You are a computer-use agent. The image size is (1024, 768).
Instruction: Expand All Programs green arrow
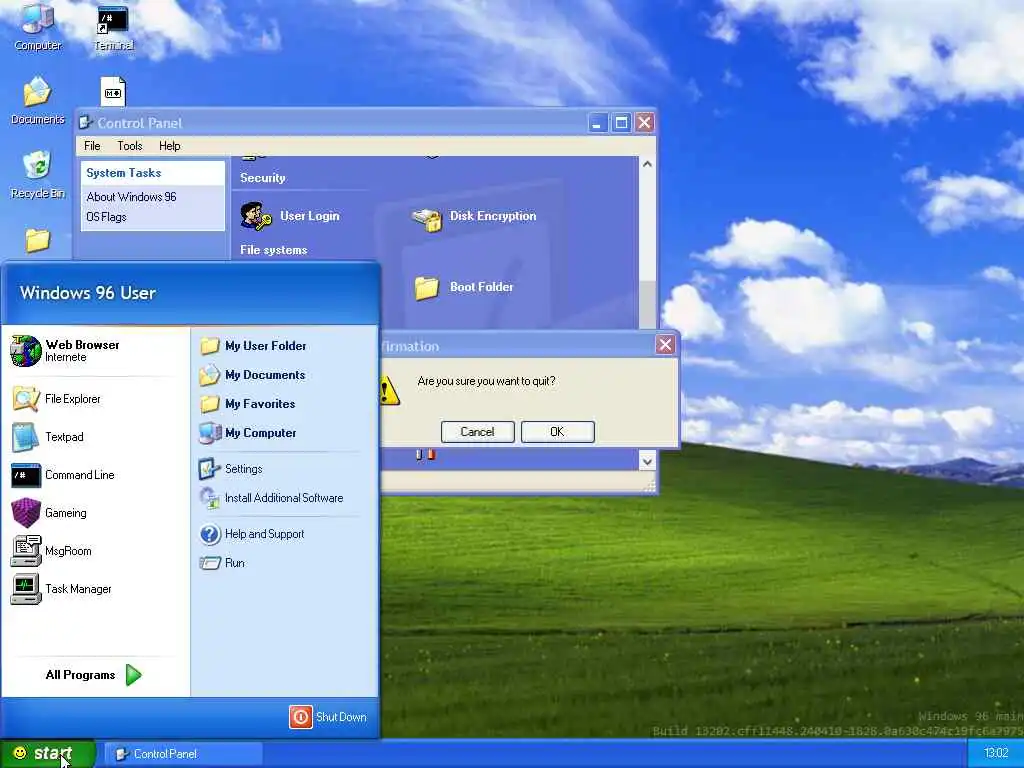tap(133, 675)
